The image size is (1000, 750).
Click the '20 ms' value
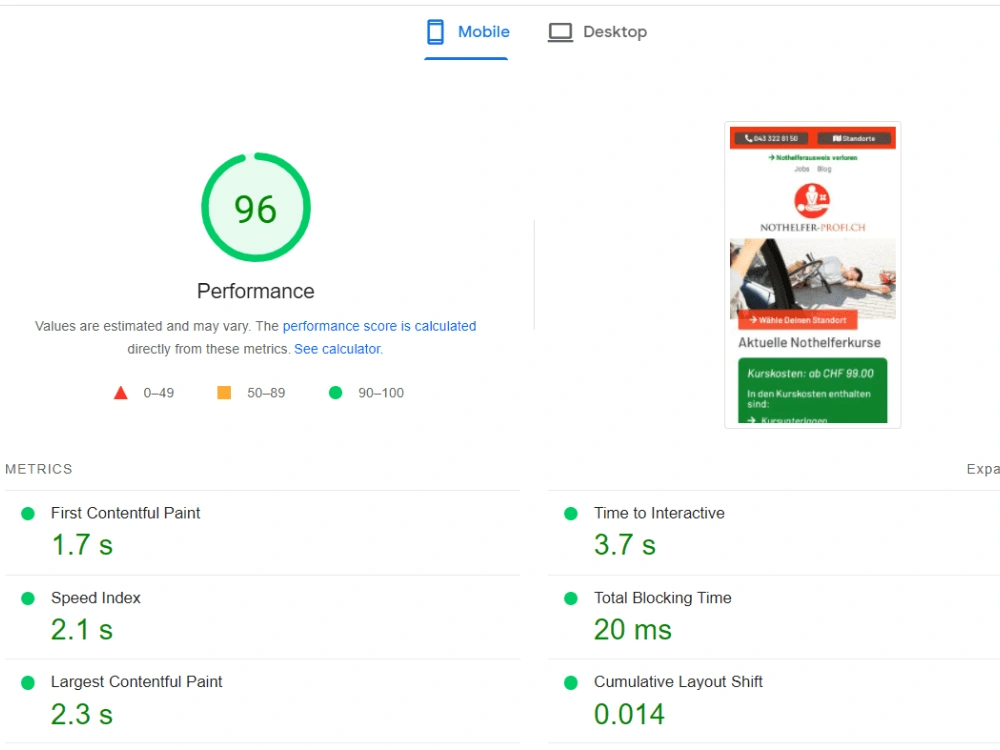[x=633, y=630]
